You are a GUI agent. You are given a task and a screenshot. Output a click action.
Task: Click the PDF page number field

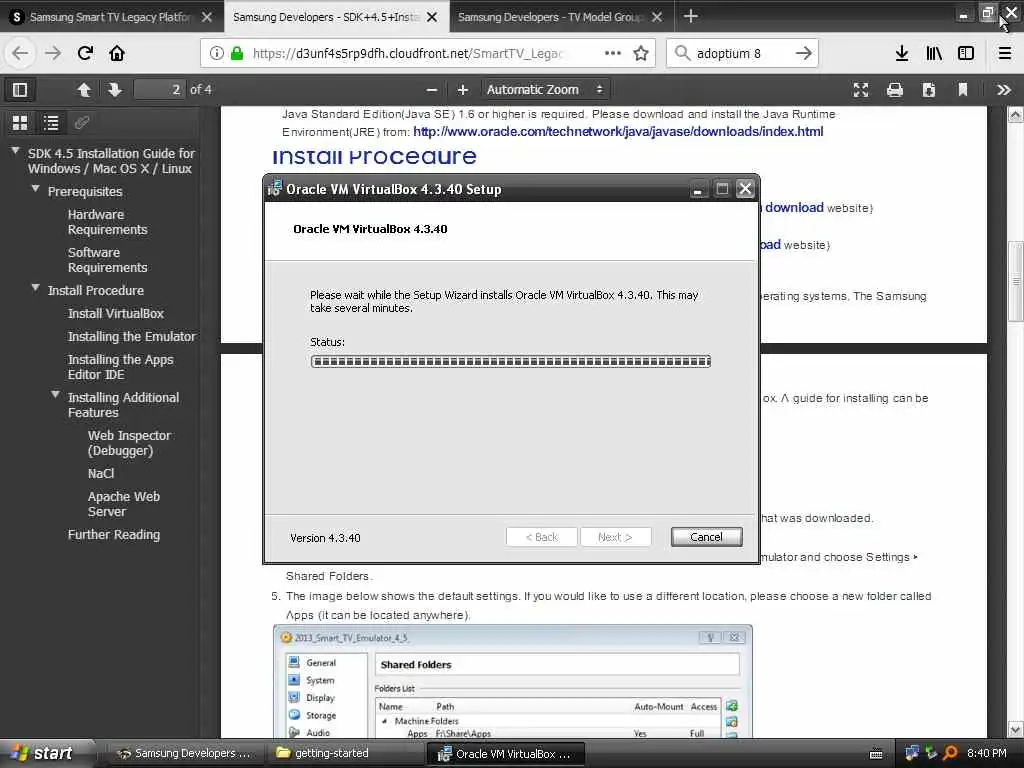click(x=159, y=89)
